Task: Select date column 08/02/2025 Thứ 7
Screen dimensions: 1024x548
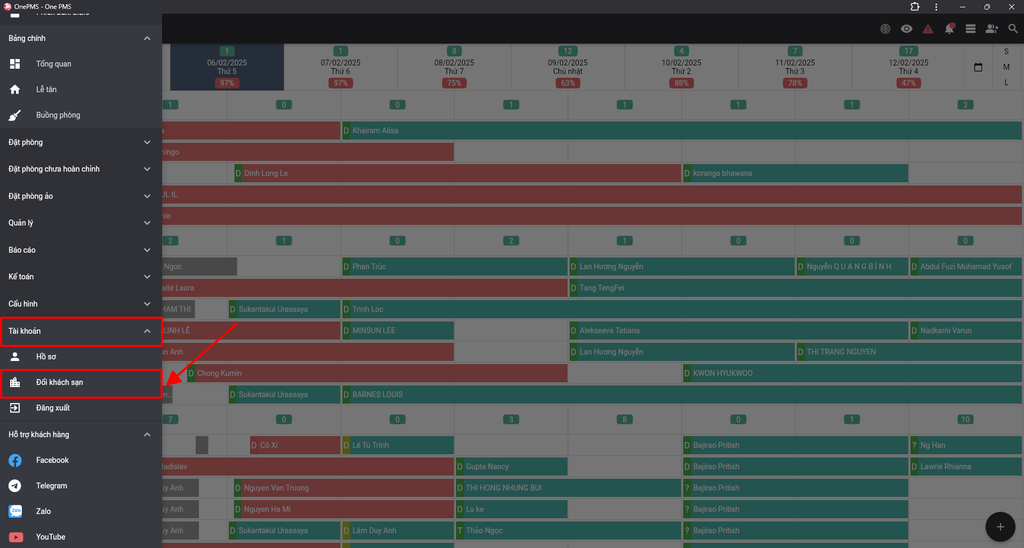Action: (454, 67)
